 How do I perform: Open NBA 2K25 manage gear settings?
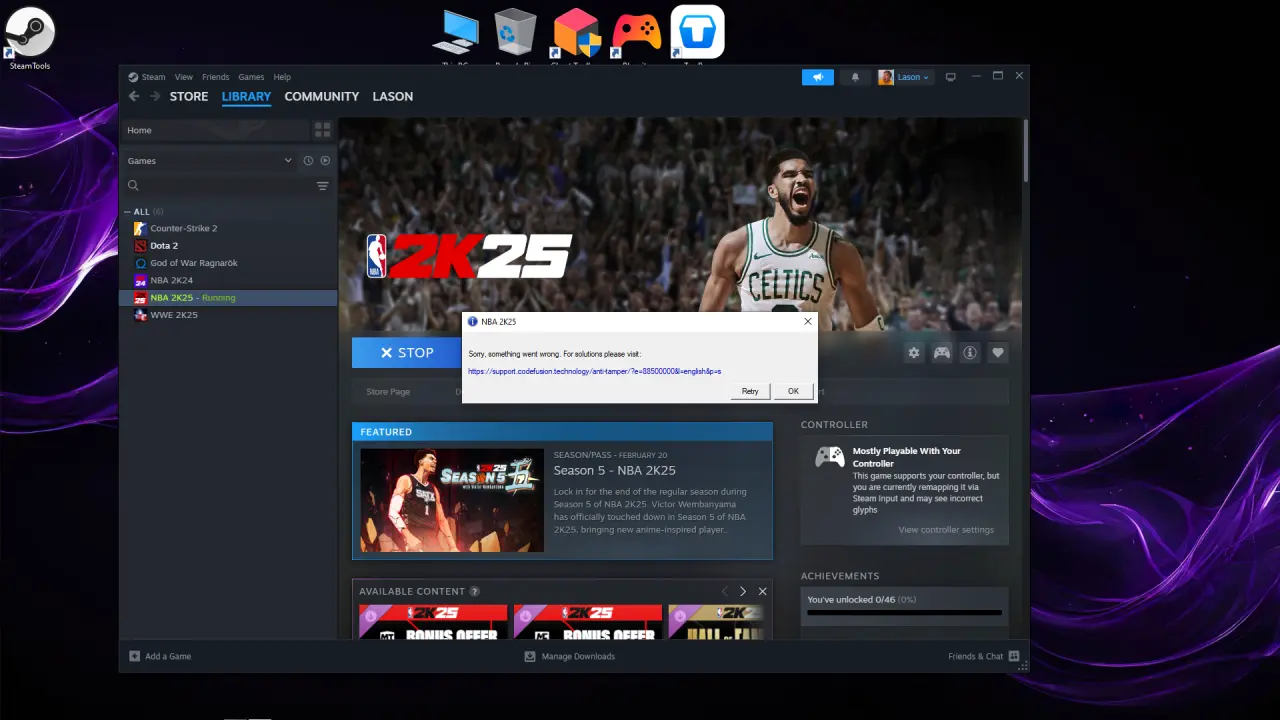(x=913, y=353)
